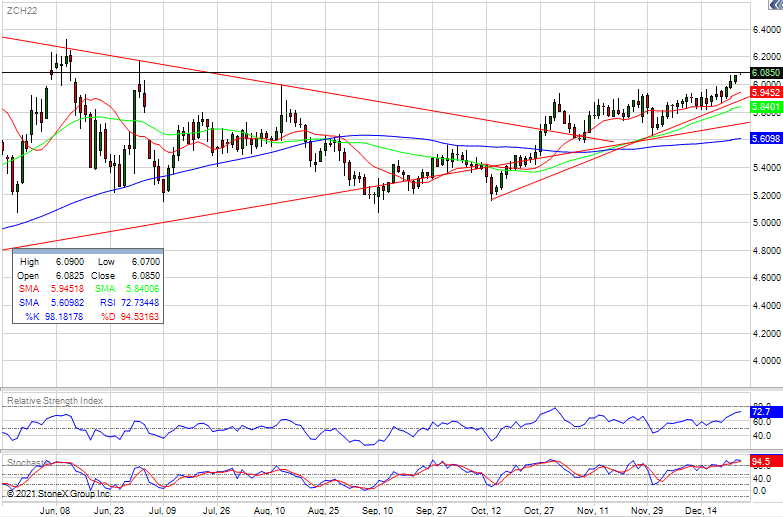Click the green 5.8401 SMA price tag
Image resolution: width=783 pixels, height=517 pixels.
(x=766, y=106)
